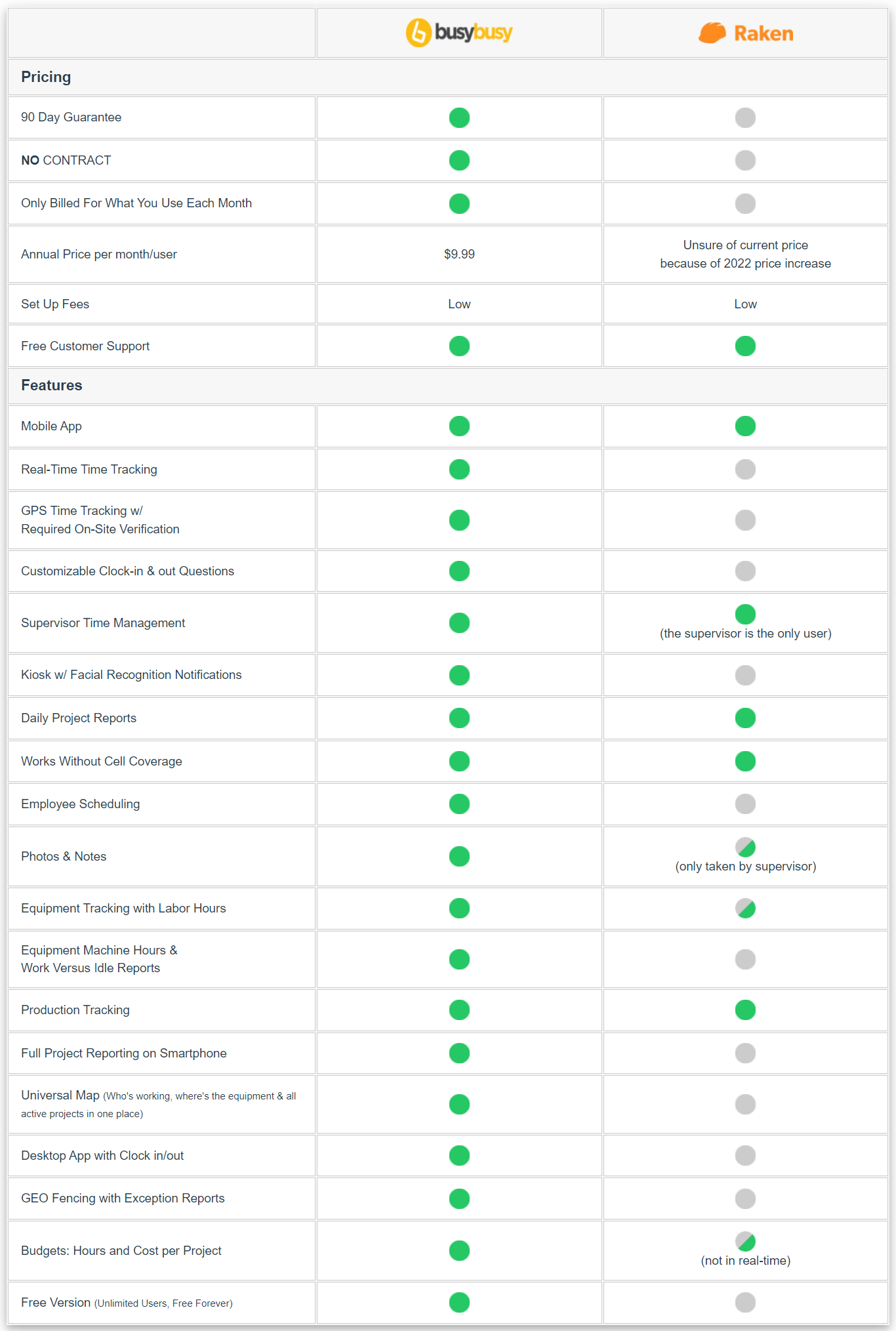Click Raken green dot for Mobile App
The width and height of the screenshot is (896, 1331).
745,426
